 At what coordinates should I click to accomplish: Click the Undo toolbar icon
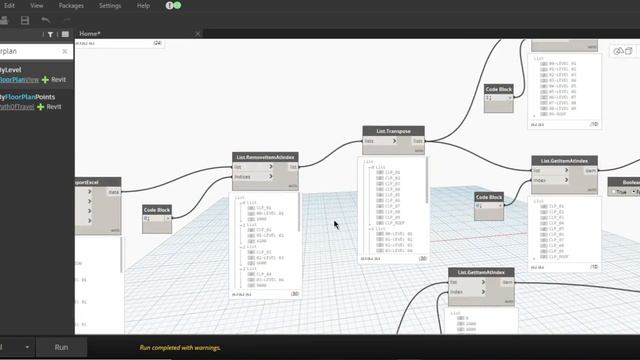pyautogui.click(x=45, y=20)
